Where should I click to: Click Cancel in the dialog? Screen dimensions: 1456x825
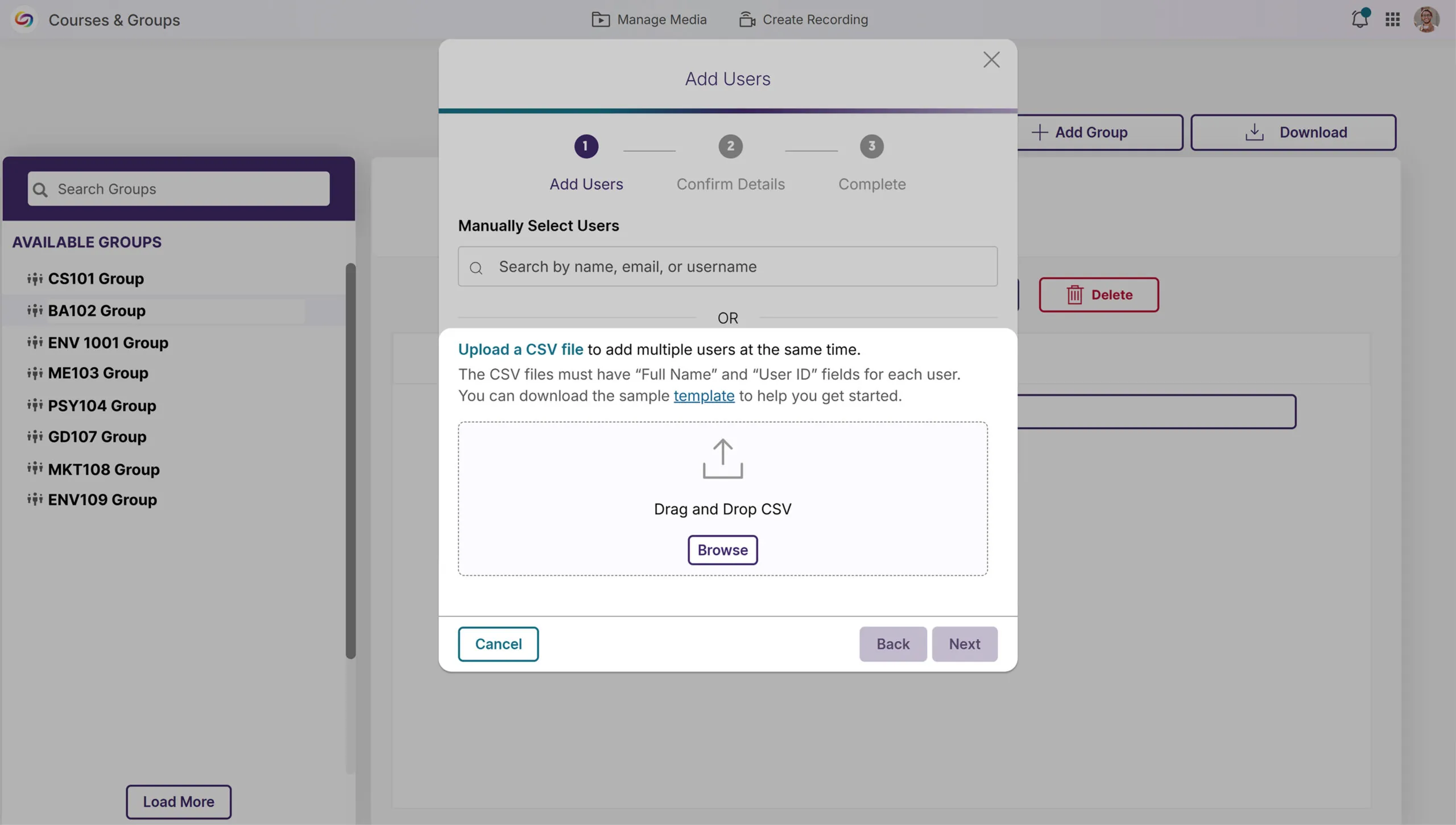pos(498,644)
